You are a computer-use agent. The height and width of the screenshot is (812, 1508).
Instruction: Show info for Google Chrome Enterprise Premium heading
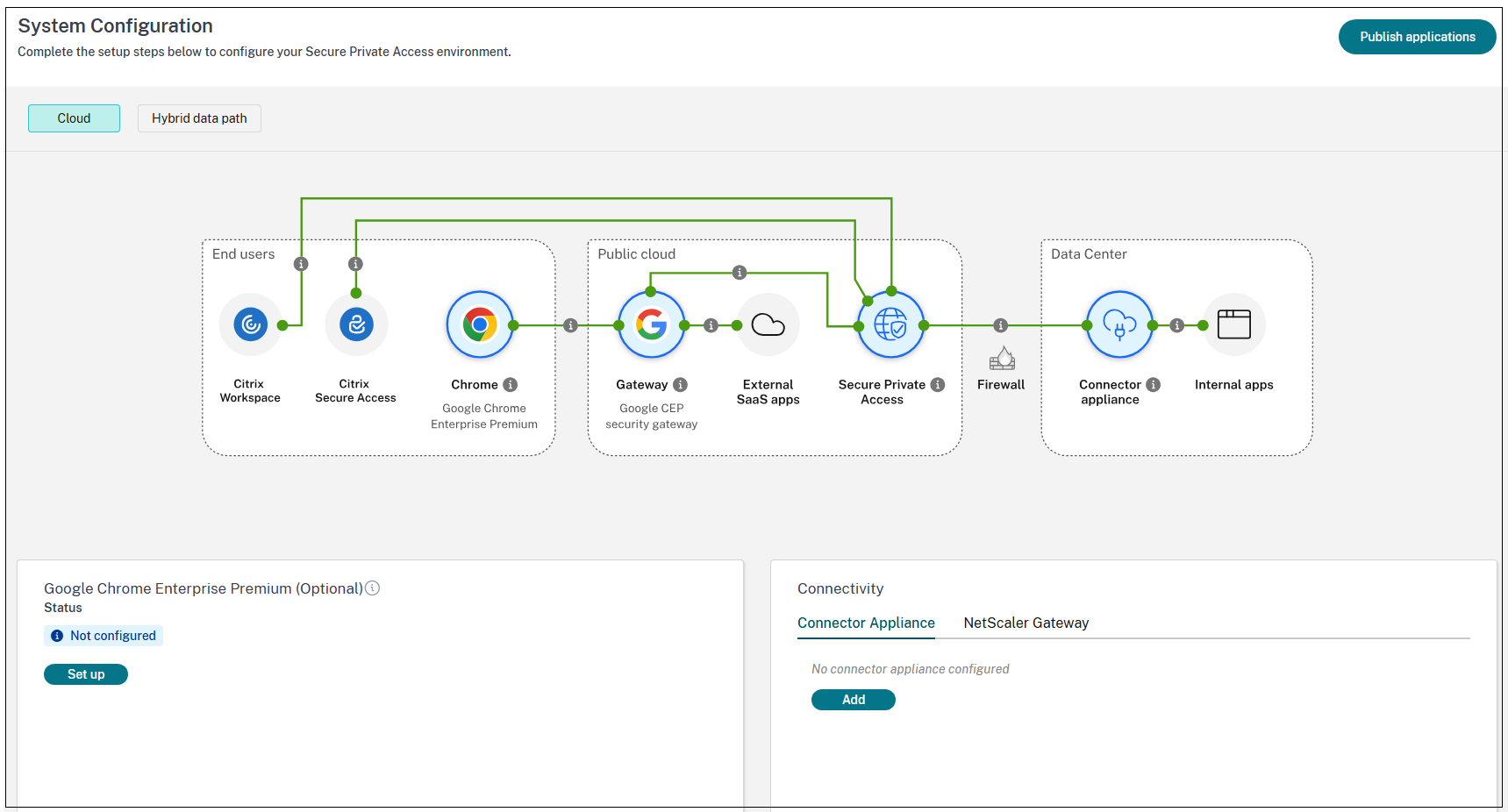[x=373, y=588]
